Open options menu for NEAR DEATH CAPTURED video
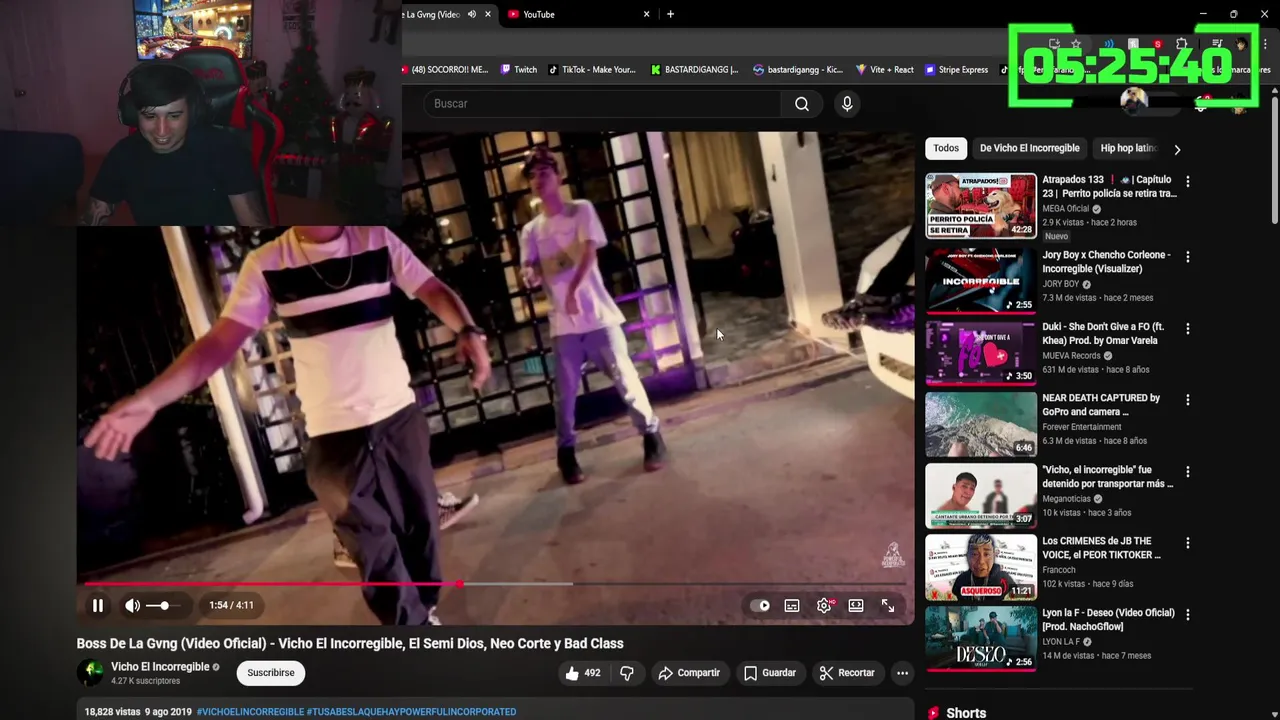Viewport: 1280px width, 720px height. point(1187,400)
